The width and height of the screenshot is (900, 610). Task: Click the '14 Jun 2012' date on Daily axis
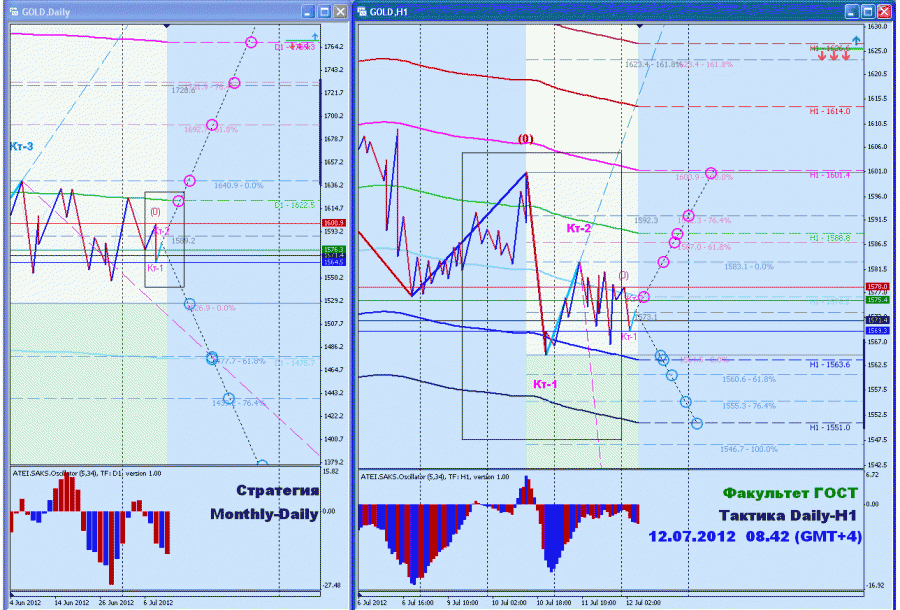[x=72, y=603]
